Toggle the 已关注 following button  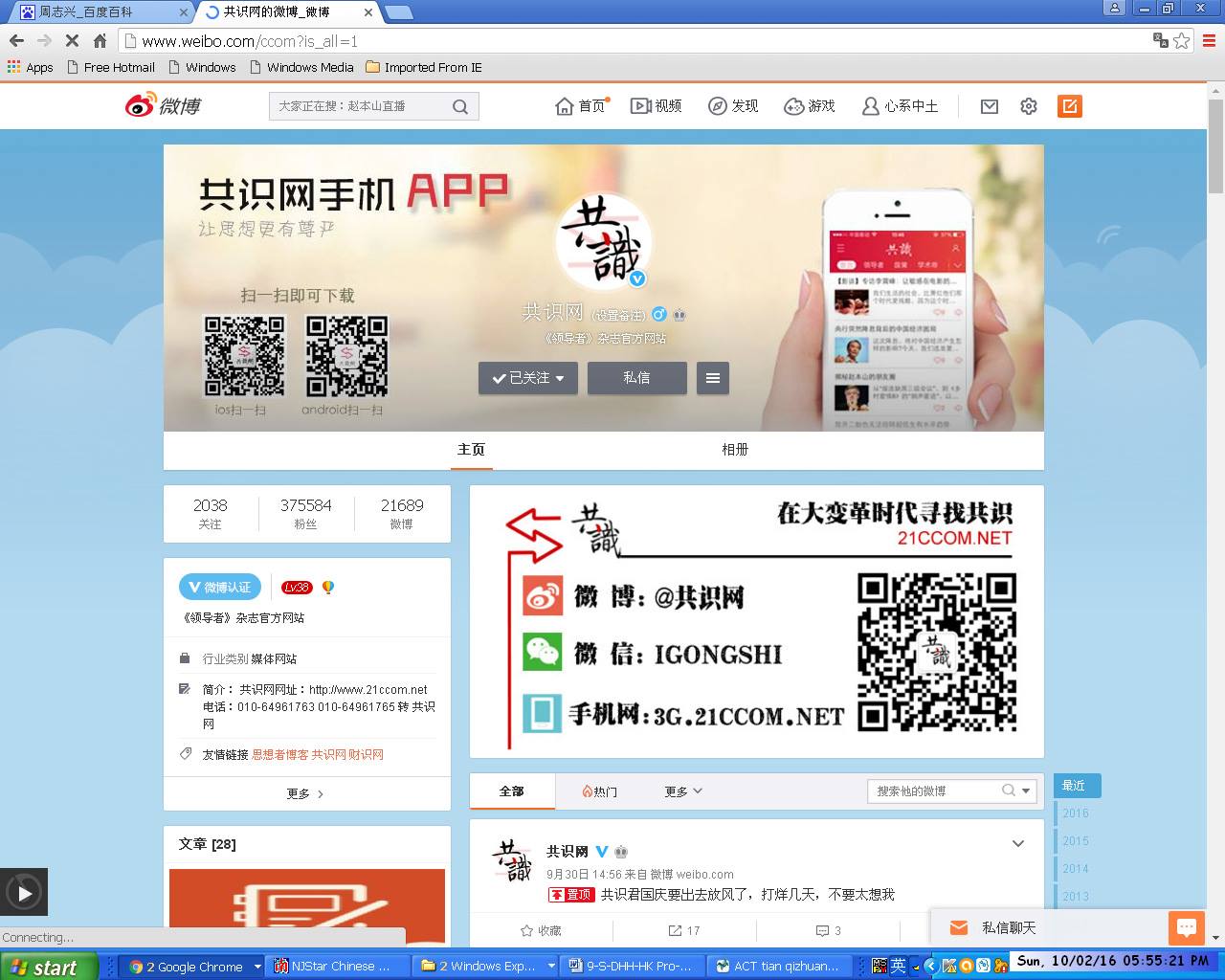528,378
